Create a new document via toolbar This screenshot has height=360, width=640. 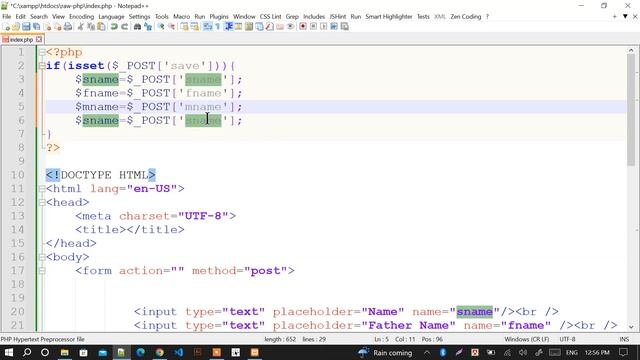coord(7,27)
